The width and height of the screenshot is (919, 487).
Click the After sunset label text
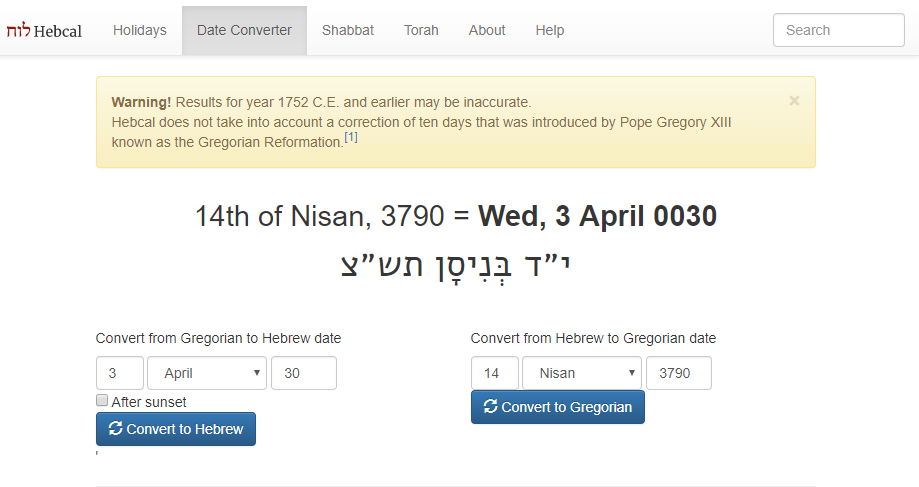point(149,402)
